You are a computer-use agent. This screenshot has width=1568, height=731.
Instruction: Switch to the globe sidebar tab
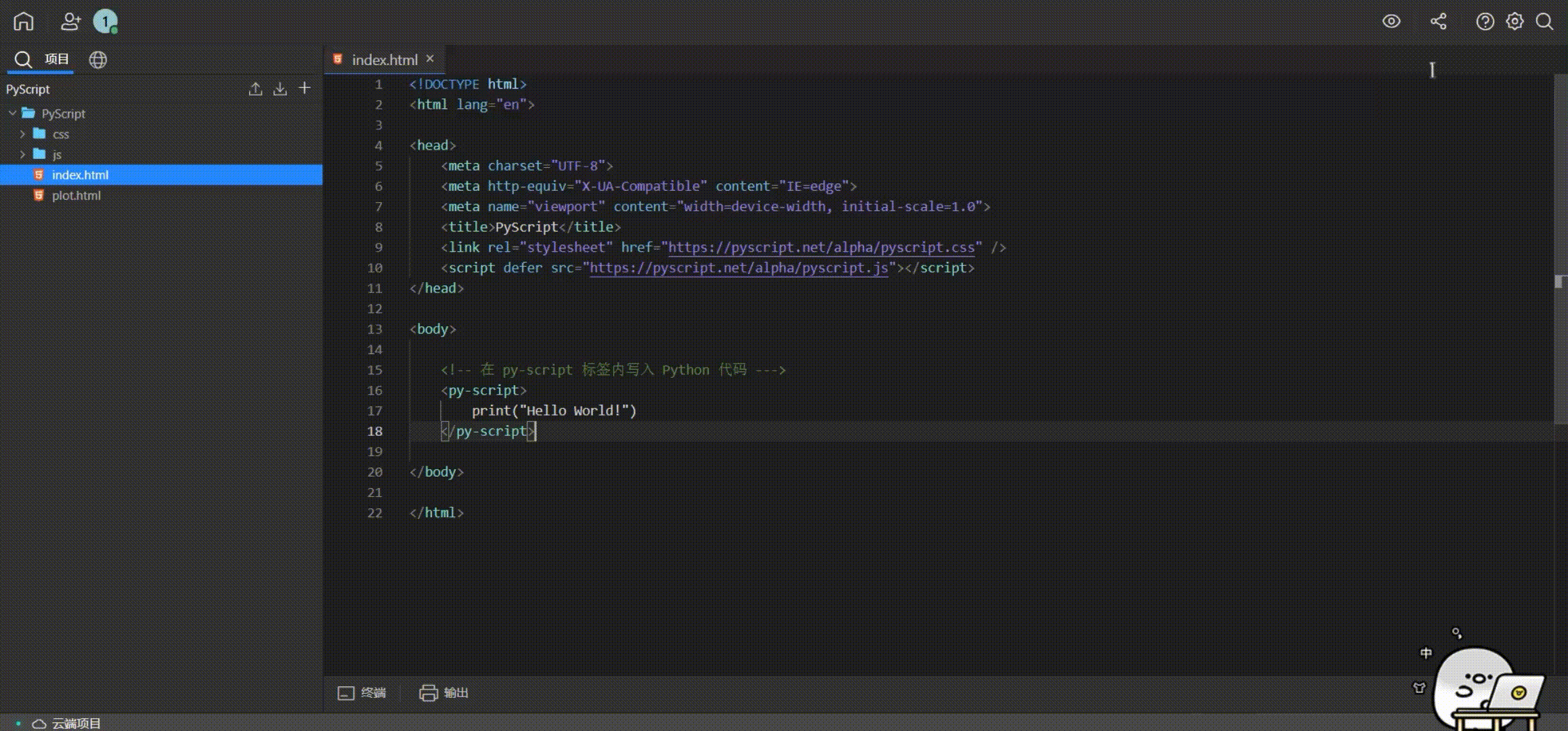(x=98, y=60)
